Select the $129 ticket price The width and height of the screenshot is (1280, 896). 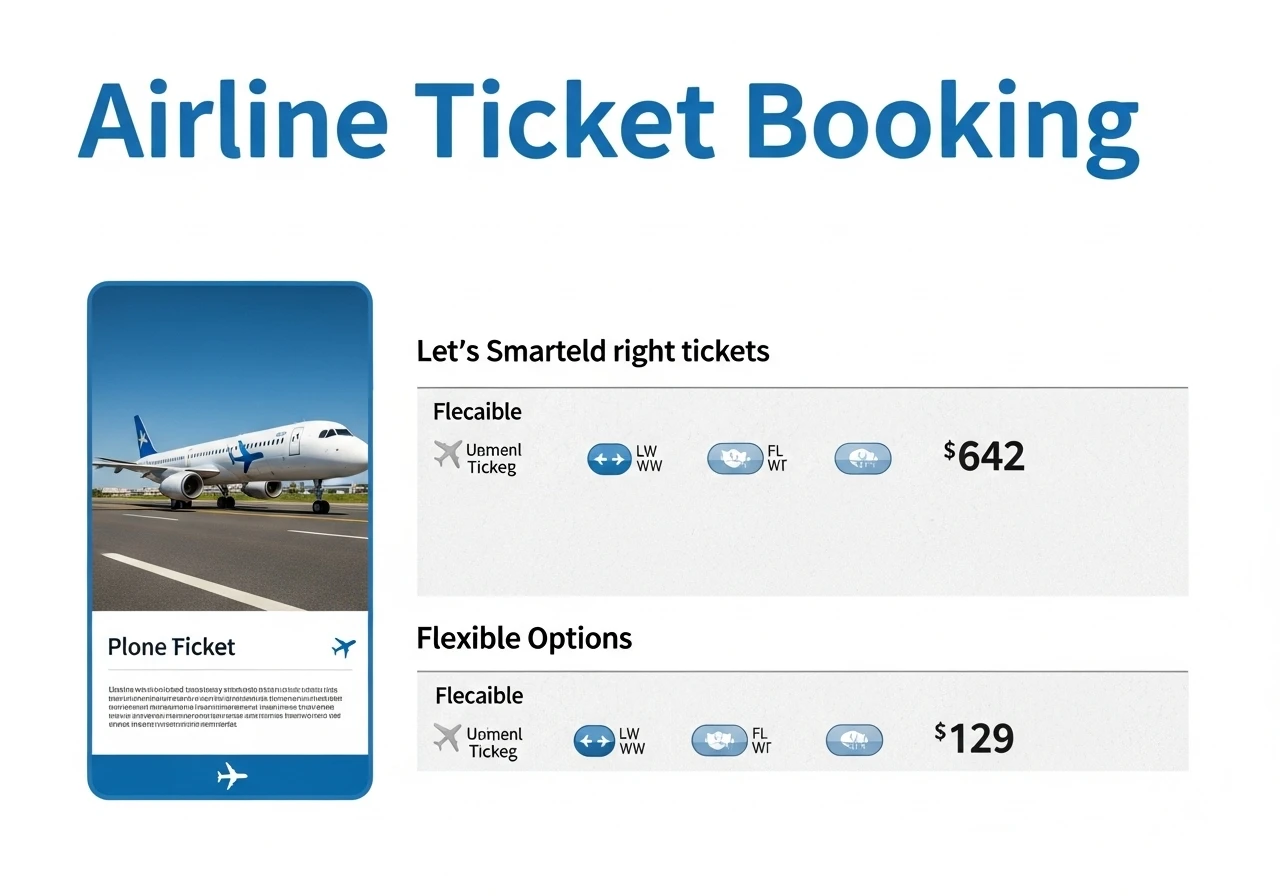tap(975, 739)
